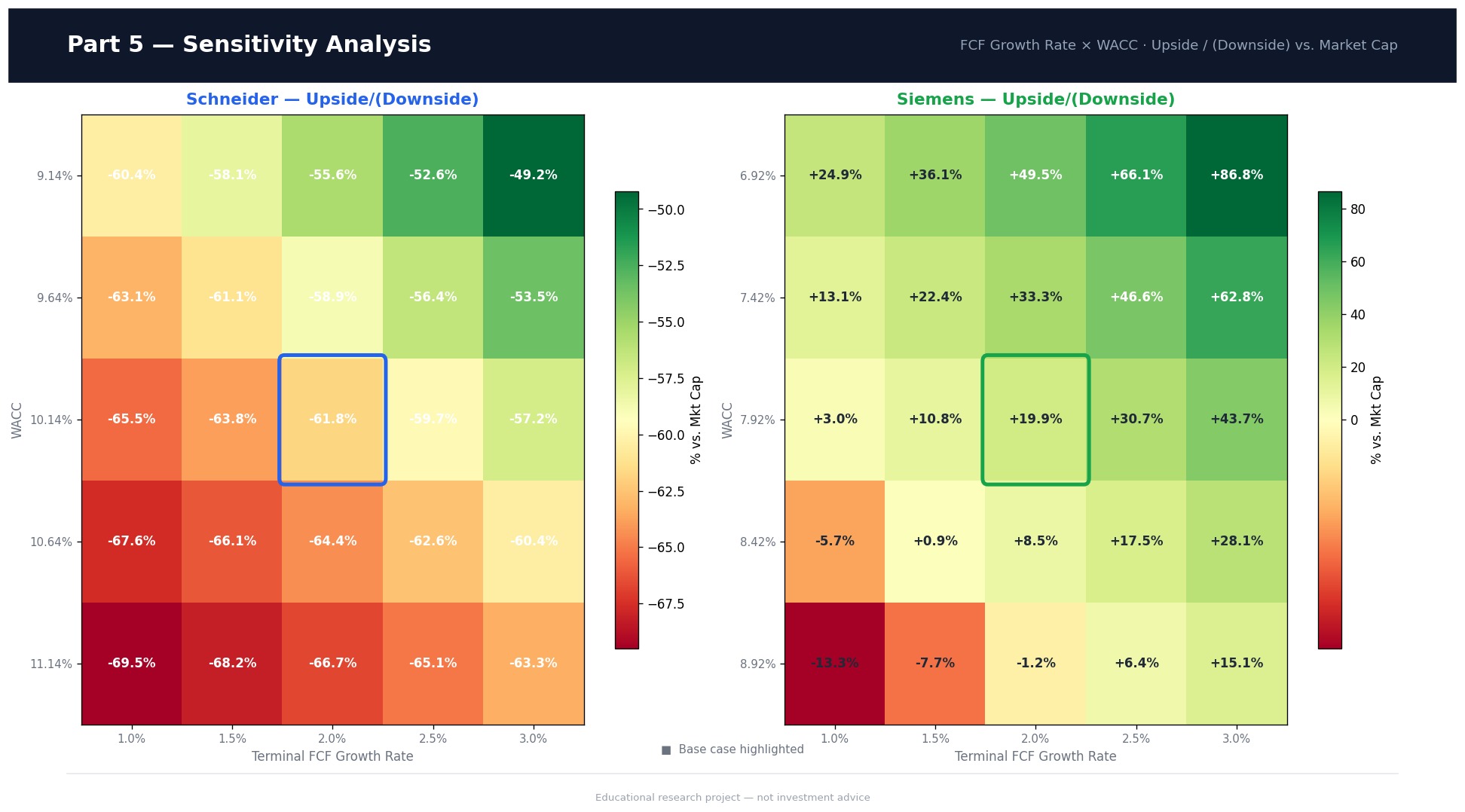Click the 'Siemens — Upside/(Downside)' chart title

coord(1035,99)
